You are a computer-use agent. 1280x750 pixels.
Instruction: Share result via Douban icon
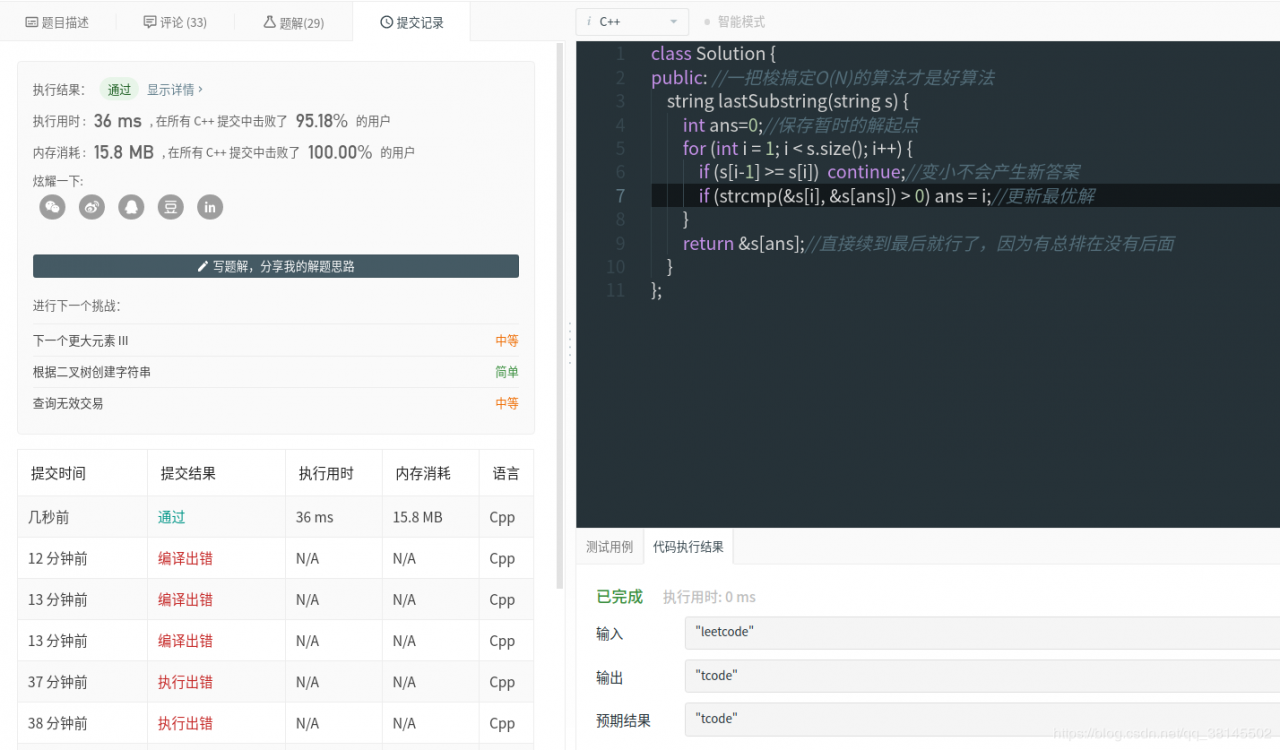pyautogui.click(x=171, y=207)
